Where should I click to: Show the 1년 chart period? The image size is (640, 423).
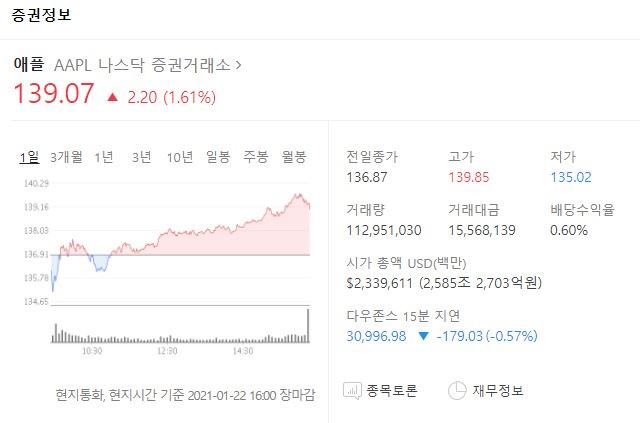[104, 157]
